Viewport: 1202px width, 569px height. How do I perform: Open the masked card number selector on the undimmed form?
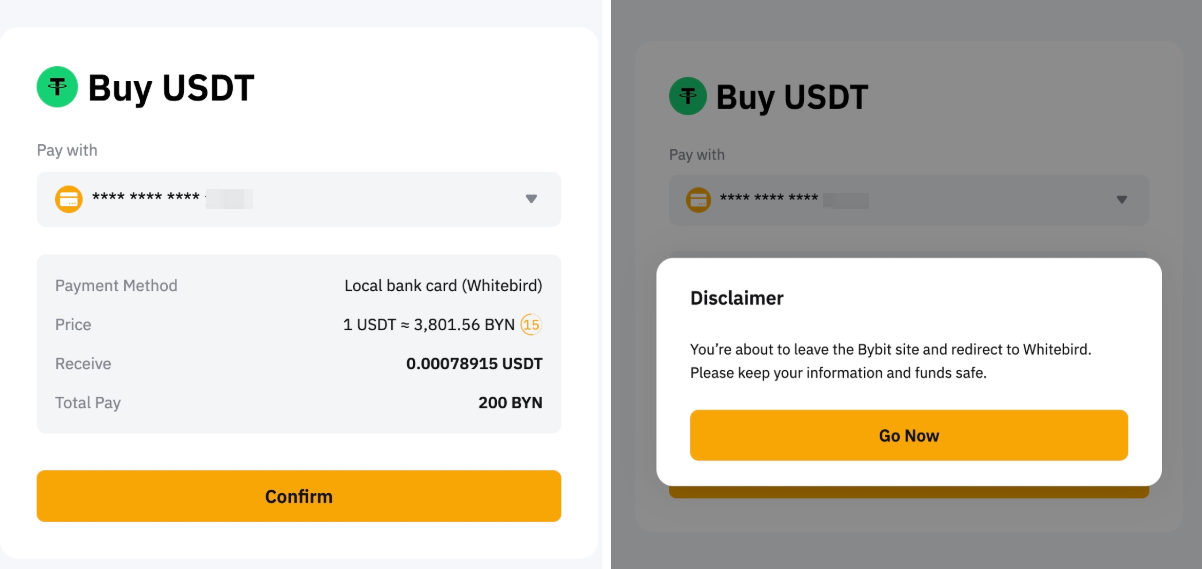click(x=170, y=199)
